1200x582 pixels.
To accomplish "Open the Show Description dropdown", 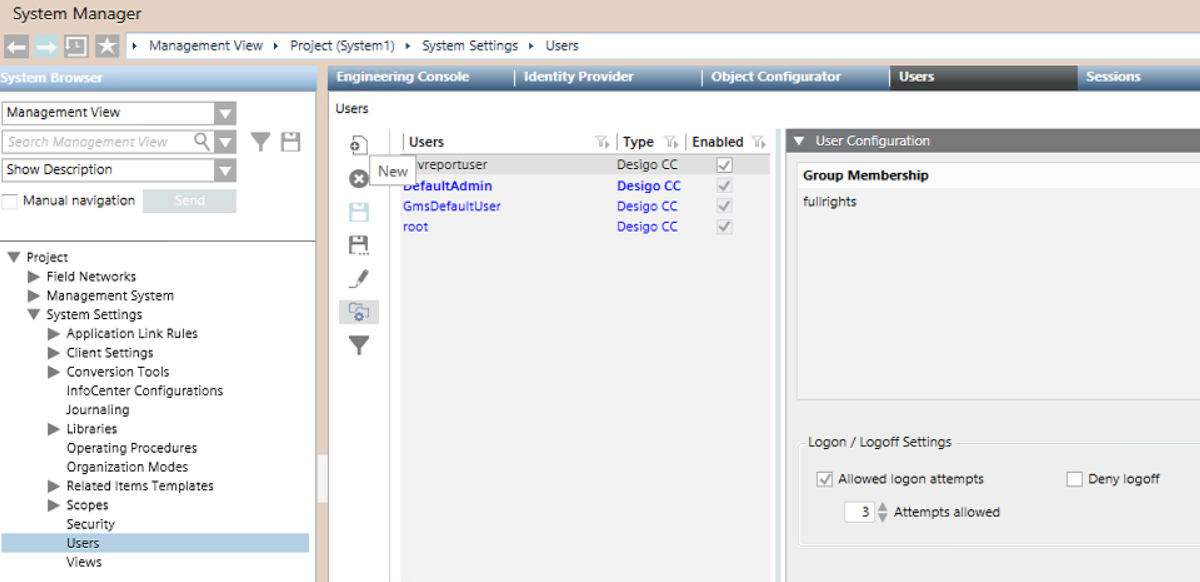I will click(x=226, y=170).
